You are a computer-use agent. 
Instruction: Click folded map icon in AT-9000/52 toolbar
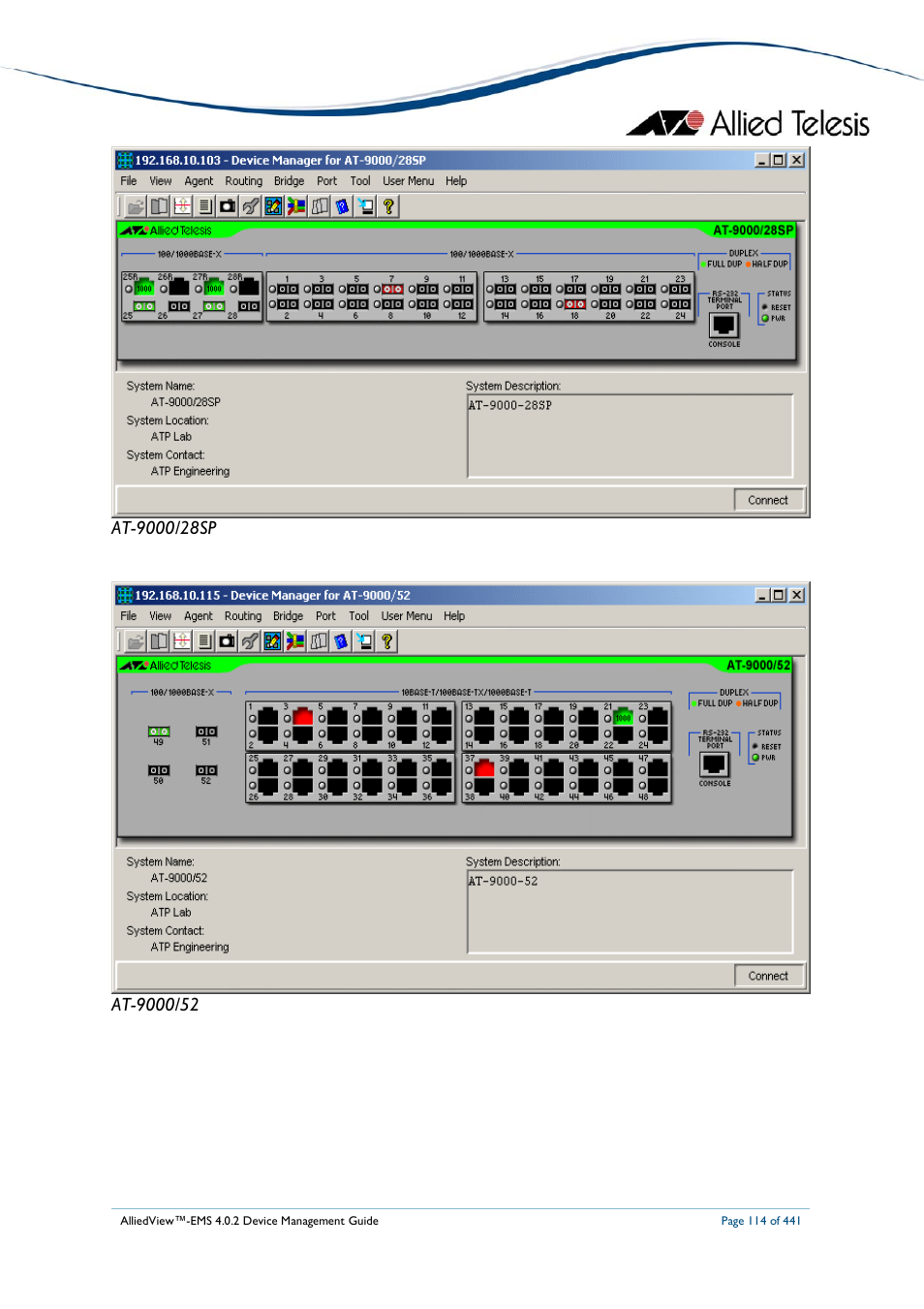319,641
